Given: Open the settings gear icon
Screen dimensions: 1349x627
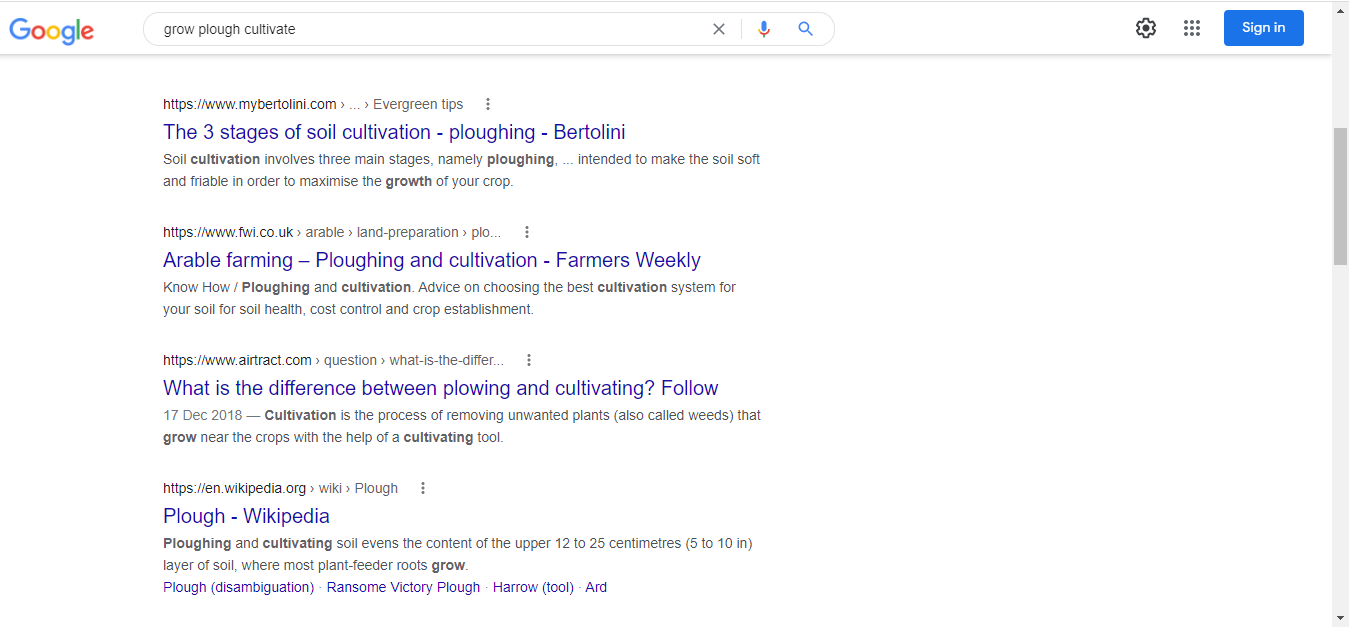Looking at the screenshot, I should tap(1146, 28).
